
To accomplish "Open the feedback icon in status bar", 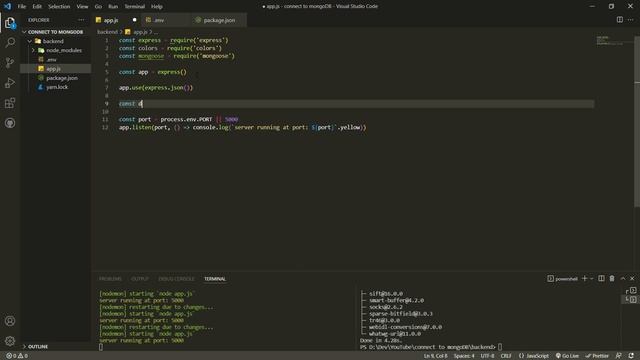I will pyautogui.click(x=619, y=356).
